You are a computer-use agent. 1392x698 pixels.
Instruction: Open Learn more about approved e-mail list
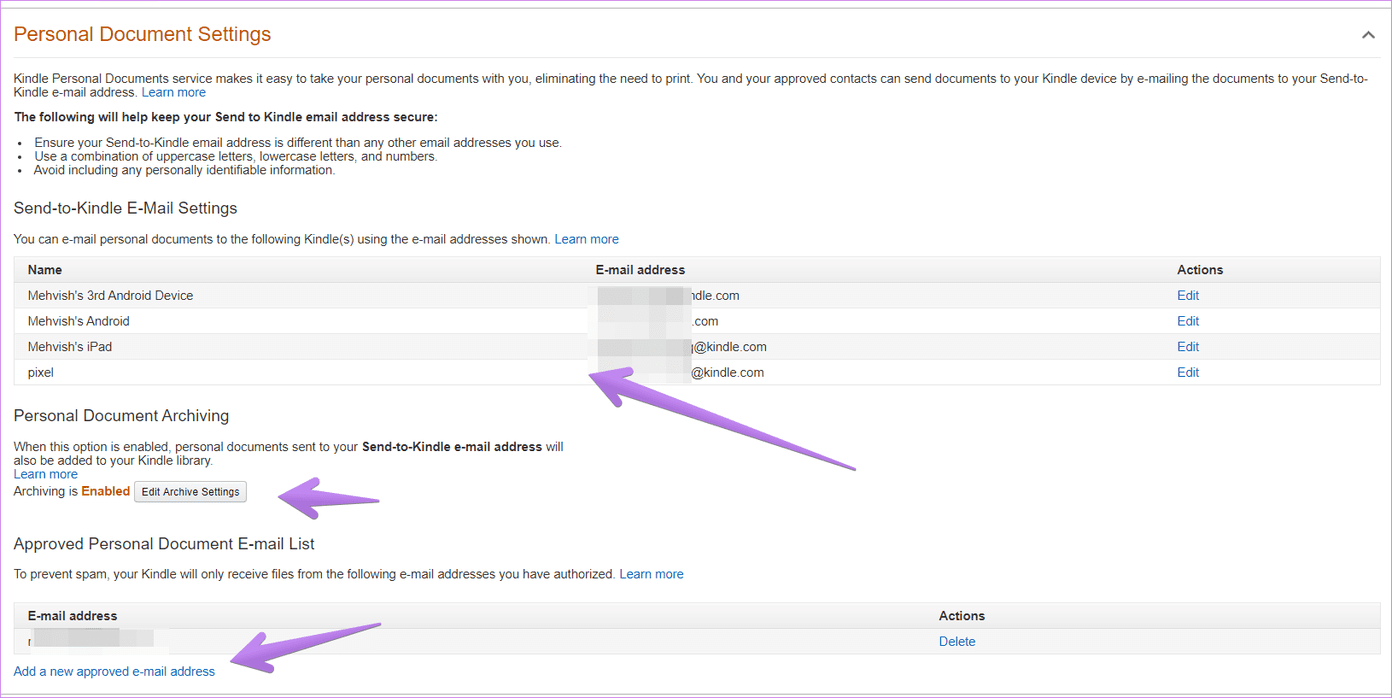[652, 574]
